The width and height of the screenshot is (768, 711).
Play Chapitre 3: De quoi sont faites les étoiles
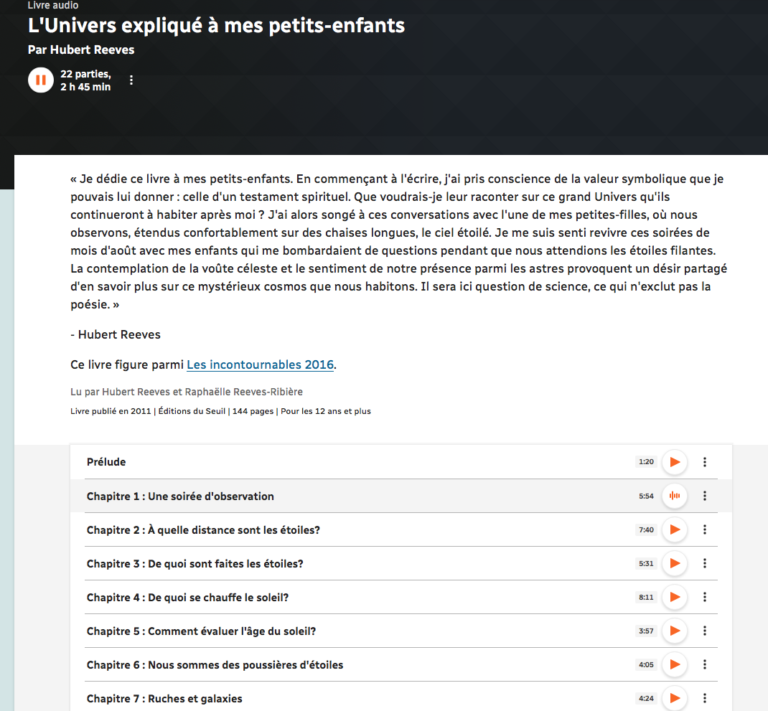pyautogui.click(x=675, y=563)
